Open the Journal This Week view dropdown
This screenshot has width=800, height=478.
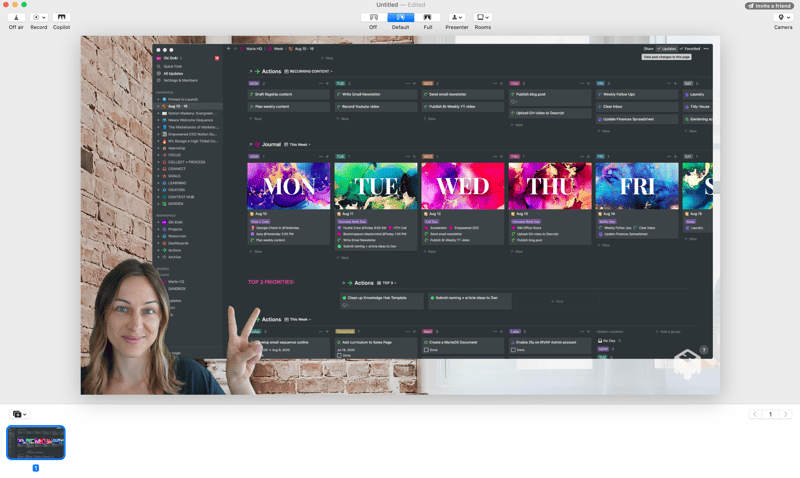point(297,144)
